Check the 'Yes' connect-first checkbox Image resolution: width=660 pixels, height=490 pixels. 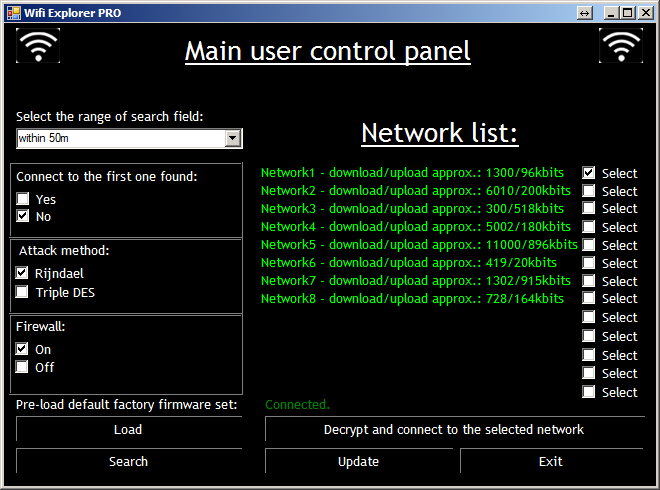pyautogui.click(x=23, y=198)
